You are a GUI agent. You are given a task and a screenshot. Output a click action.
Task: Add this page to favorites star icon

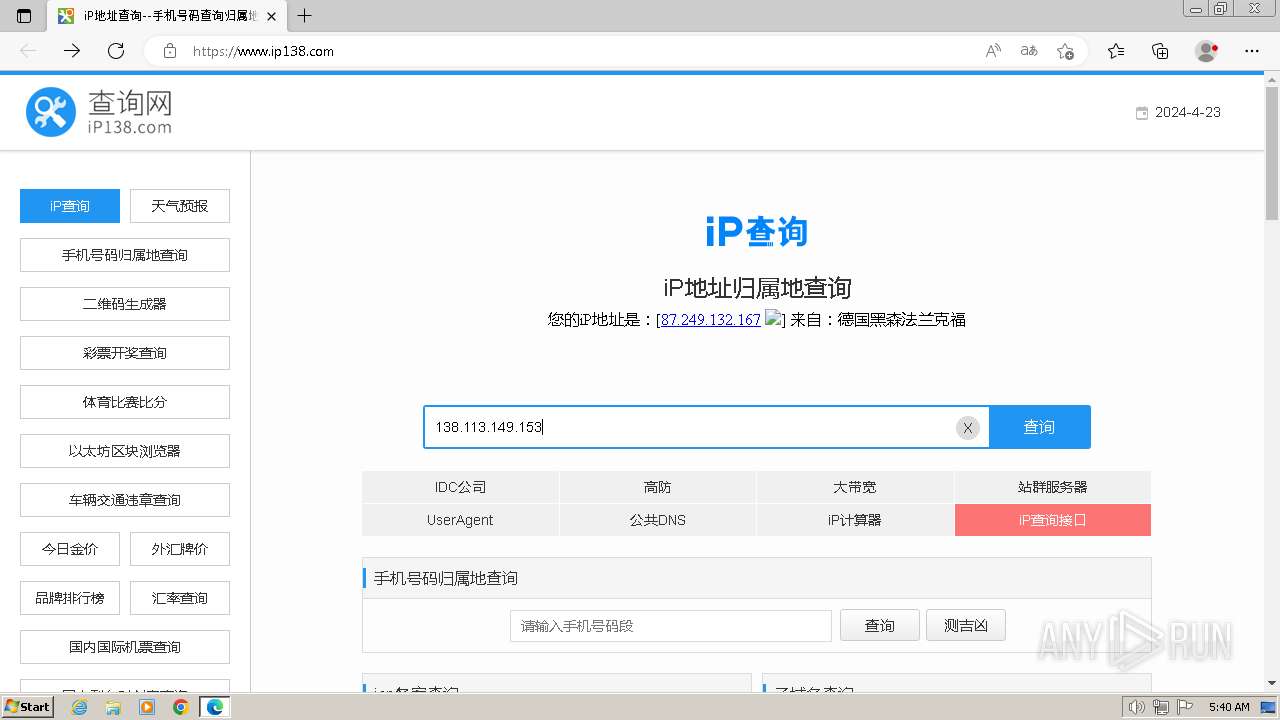coord(1065,51)
